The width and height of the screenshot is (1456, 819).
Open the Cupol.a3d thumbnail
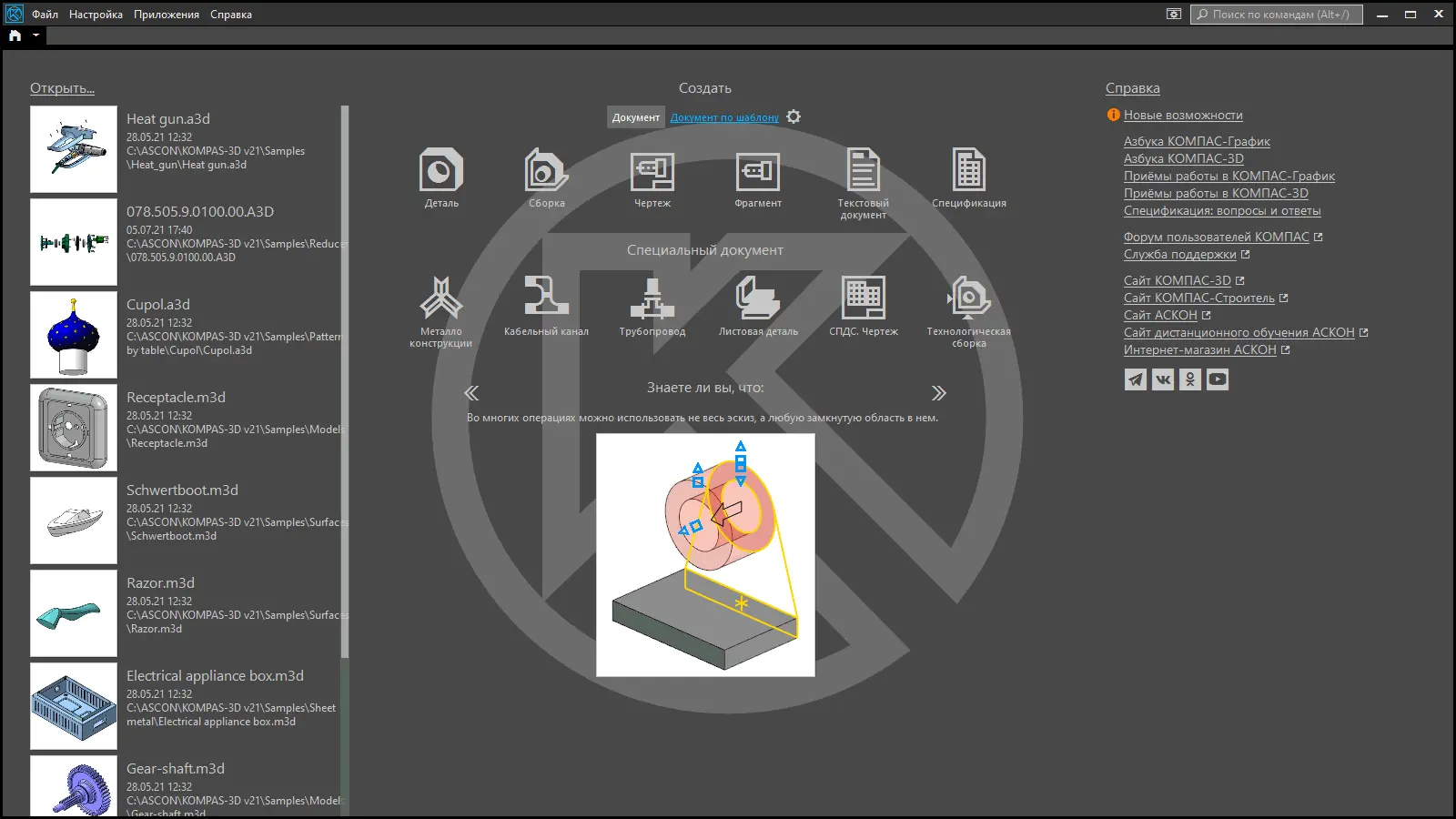(x=74, y=335)
